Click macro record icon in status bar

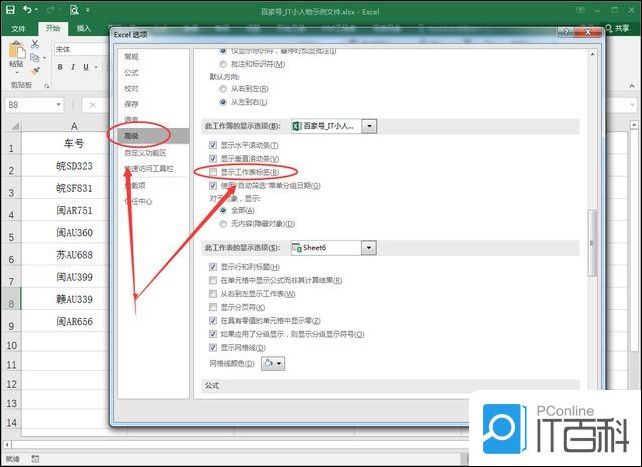[35, 459]
